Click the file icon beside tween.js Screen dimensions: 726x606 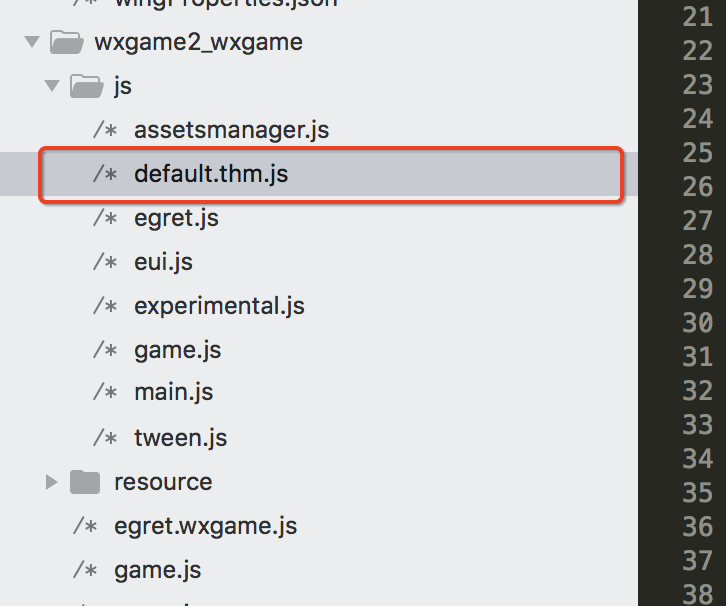106,438
